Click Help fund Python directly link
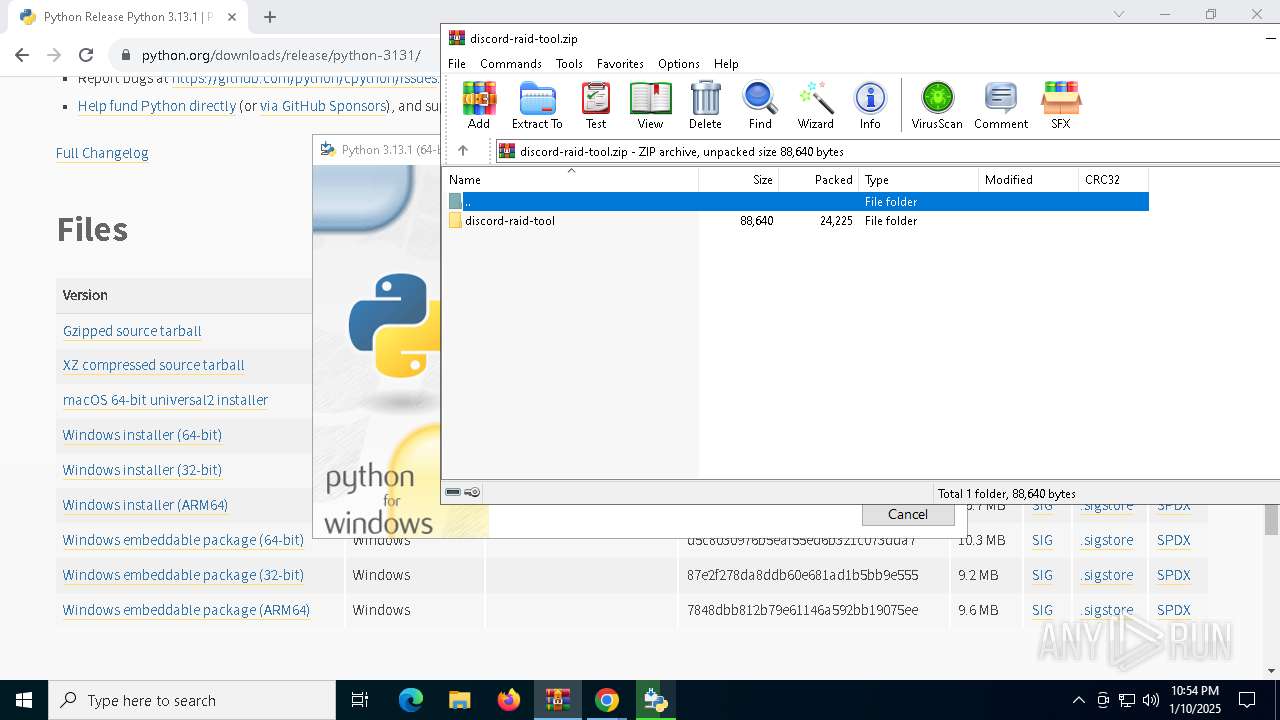The image size is (1280, 720). (157, 106)
